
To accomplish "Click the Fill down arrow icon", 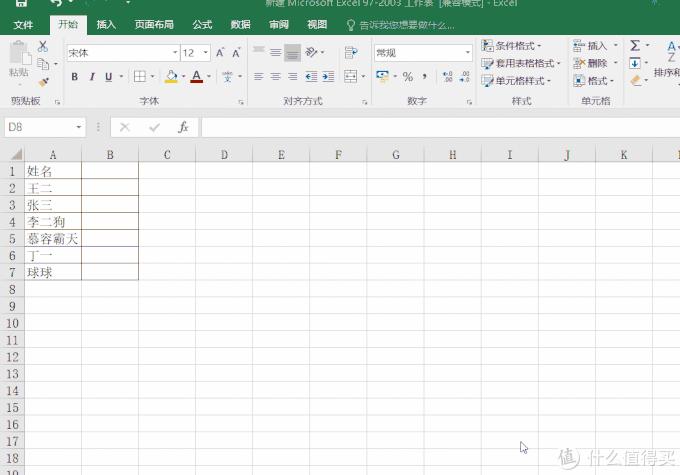I will pyautogui.click(x=635, y=63).
